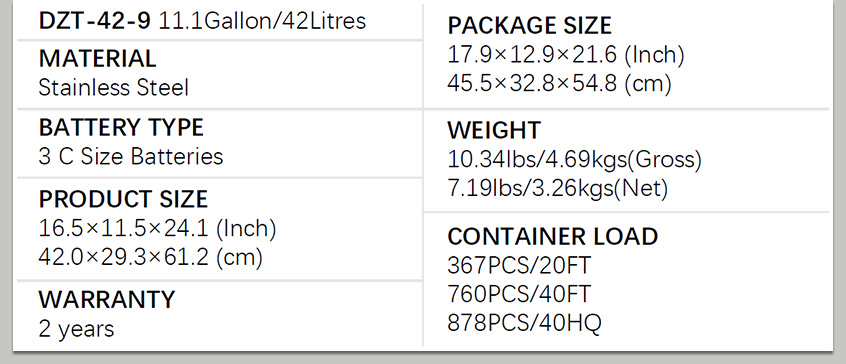Select package size 17.9×12.9×21.6 inch line
Screen dimensions: 846x364
tap(566, 55)
